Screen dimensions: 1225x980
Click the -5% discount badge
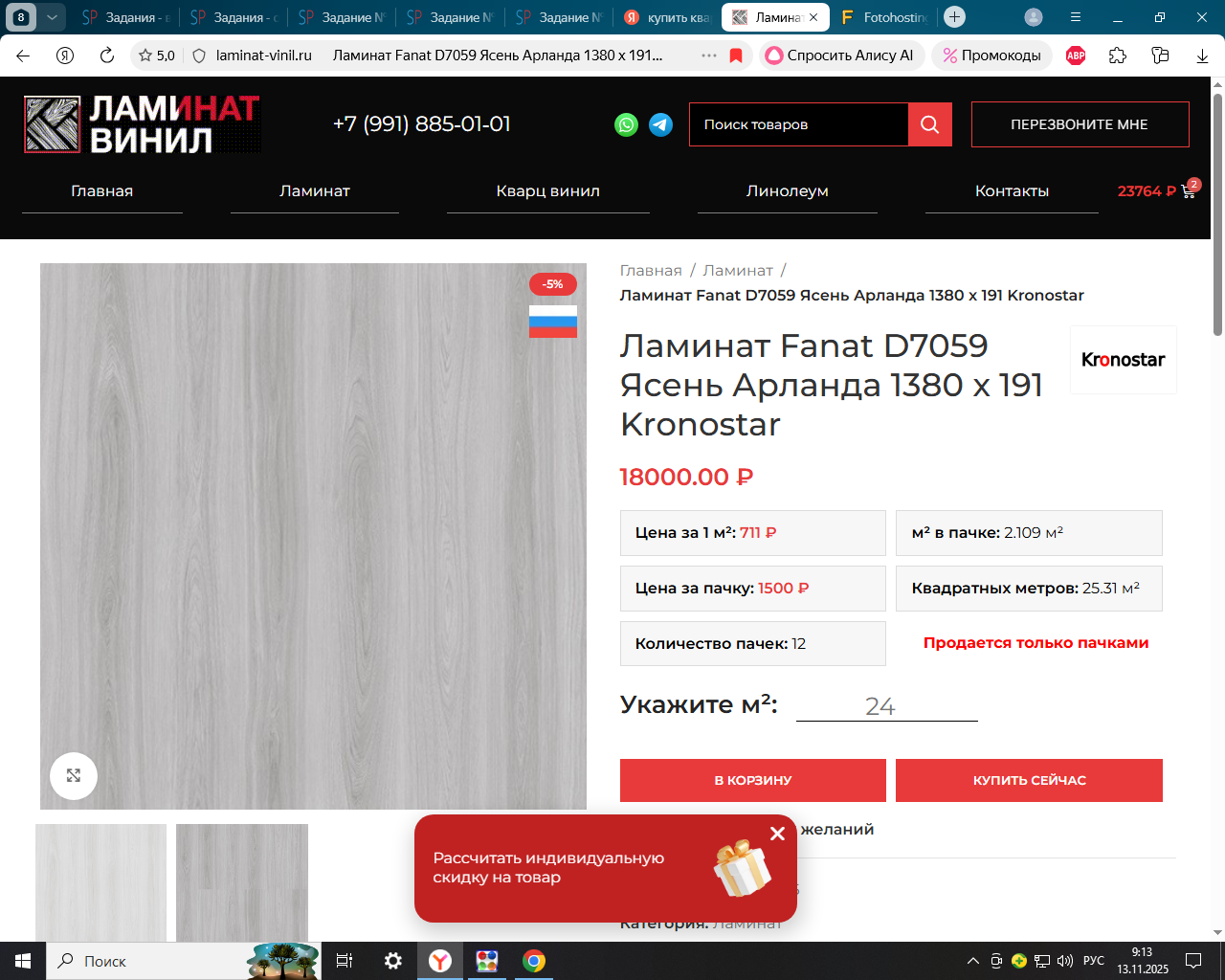click(553, 284)
